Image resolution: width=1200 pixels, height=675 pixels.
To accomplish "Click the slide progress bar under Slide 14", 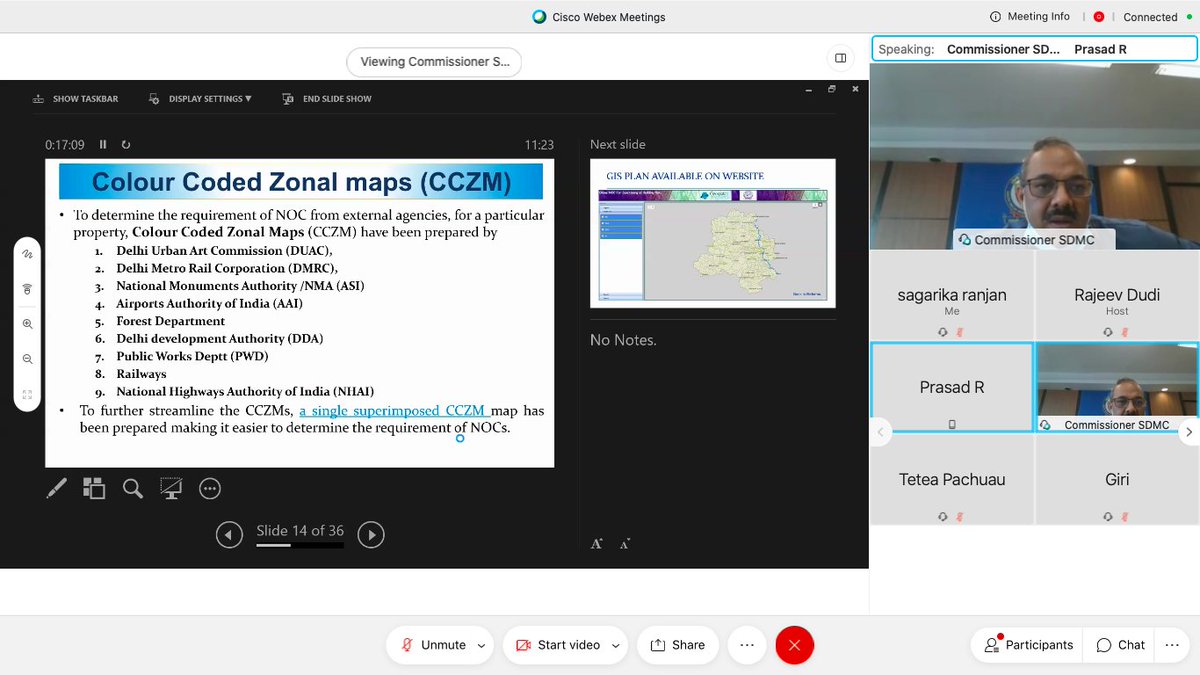I will (x=300, y=543).
